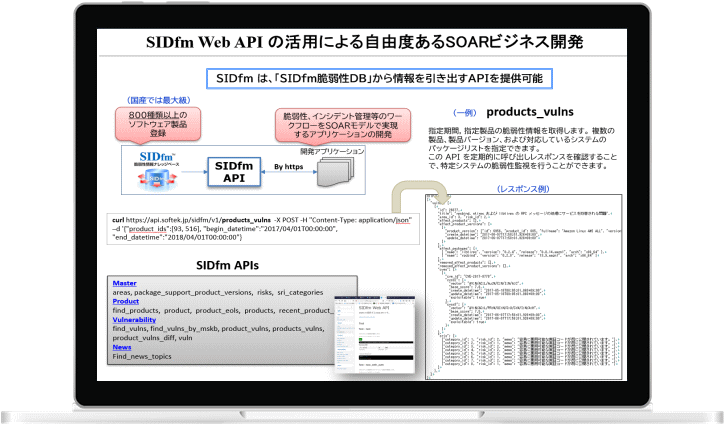Click the '開発アプリケーション' label
Image resolution: width=724 pixels, height=424 pixels.
[332, 151]
